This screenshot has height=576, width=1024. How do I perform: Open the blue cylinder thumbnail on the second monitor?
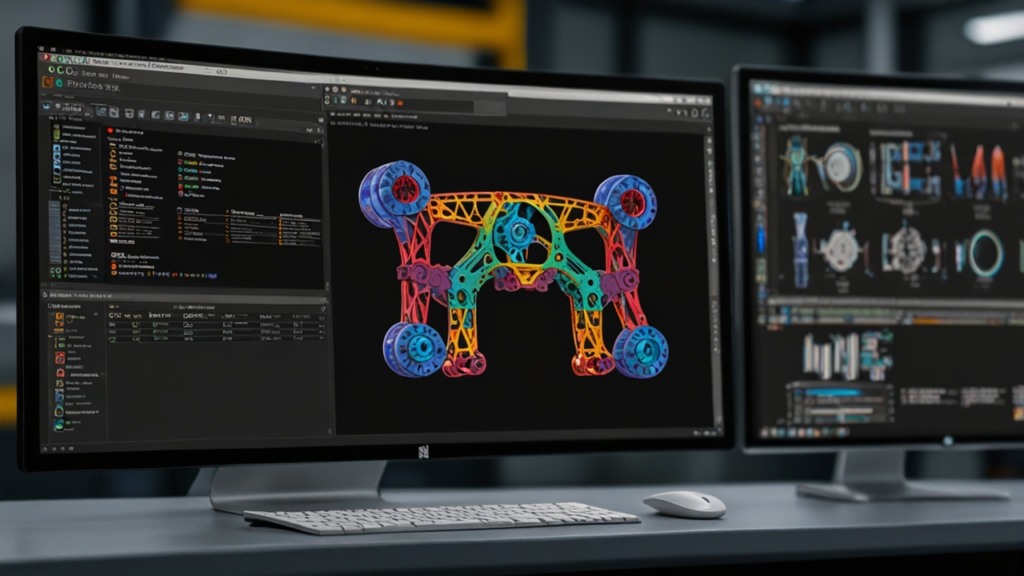pyautogui.click(x=801, y=250)
